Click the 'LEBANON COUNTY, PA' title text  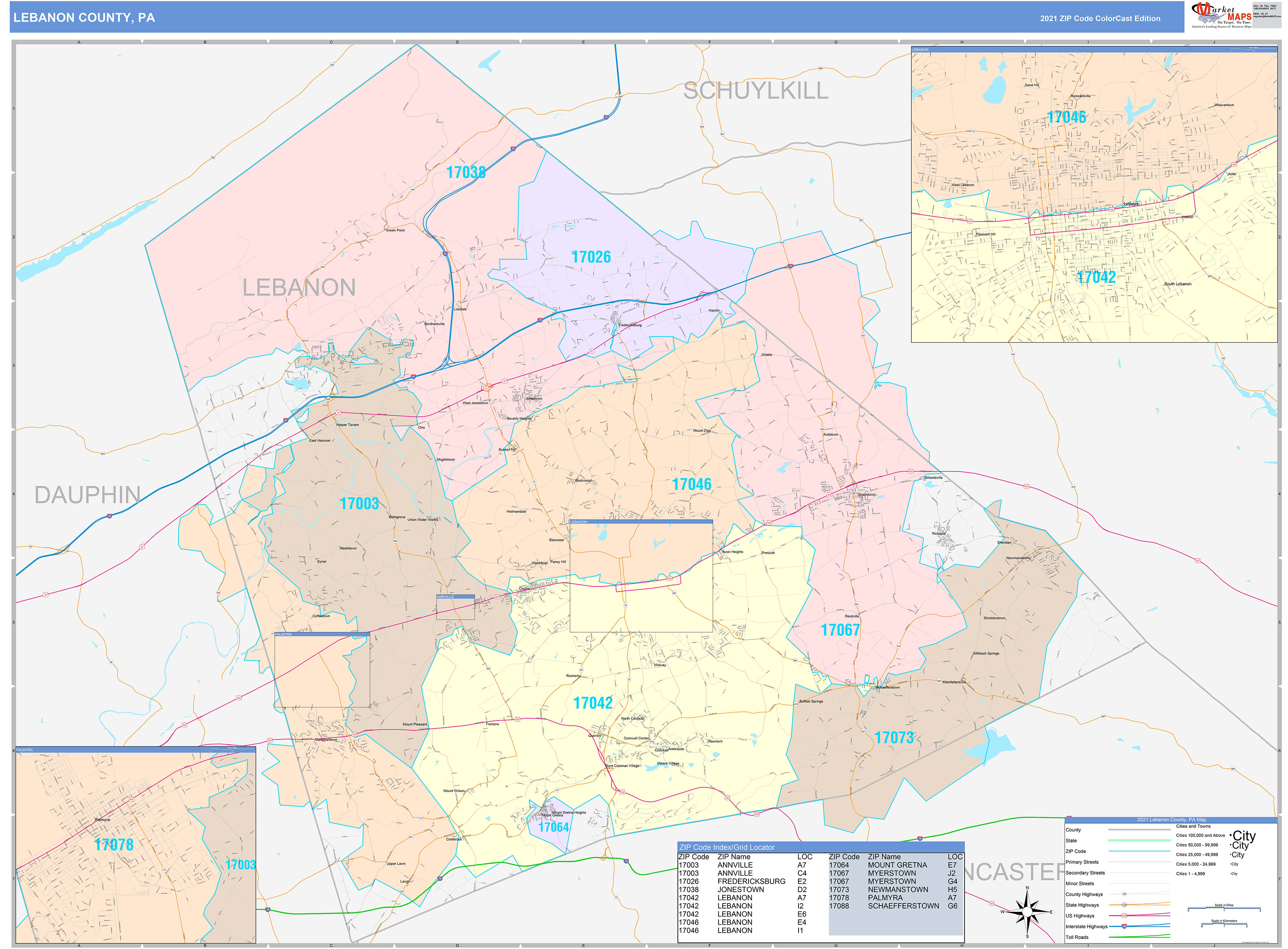pos(84,18)
